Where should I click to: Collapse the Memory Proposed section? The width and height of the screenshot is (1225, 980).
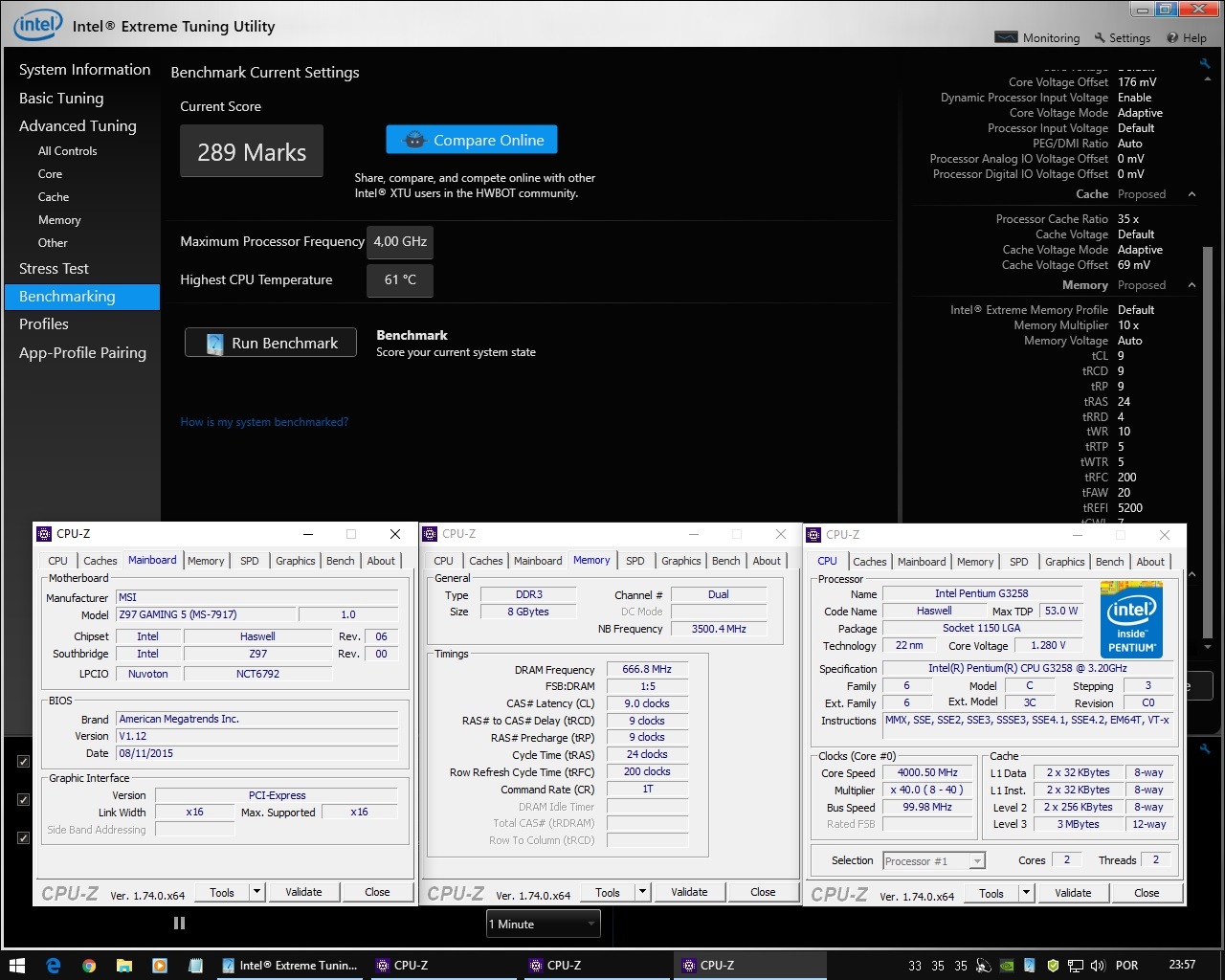point(1192,285)
